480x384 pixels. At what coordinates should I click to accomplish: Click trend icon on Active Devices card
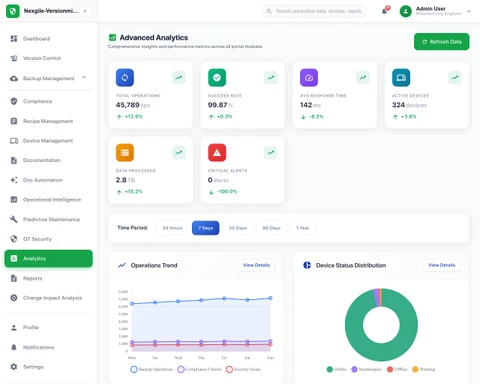[x=455, y=78]
